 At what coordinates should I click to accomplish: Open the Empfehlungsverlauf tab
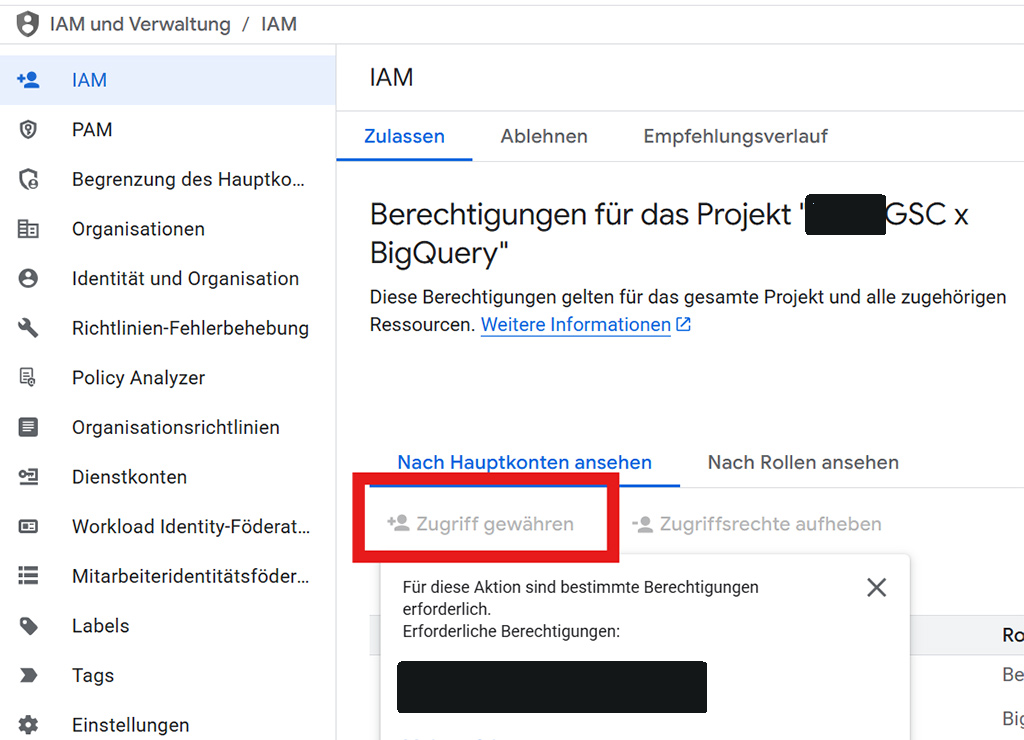(x=735, y=136)
